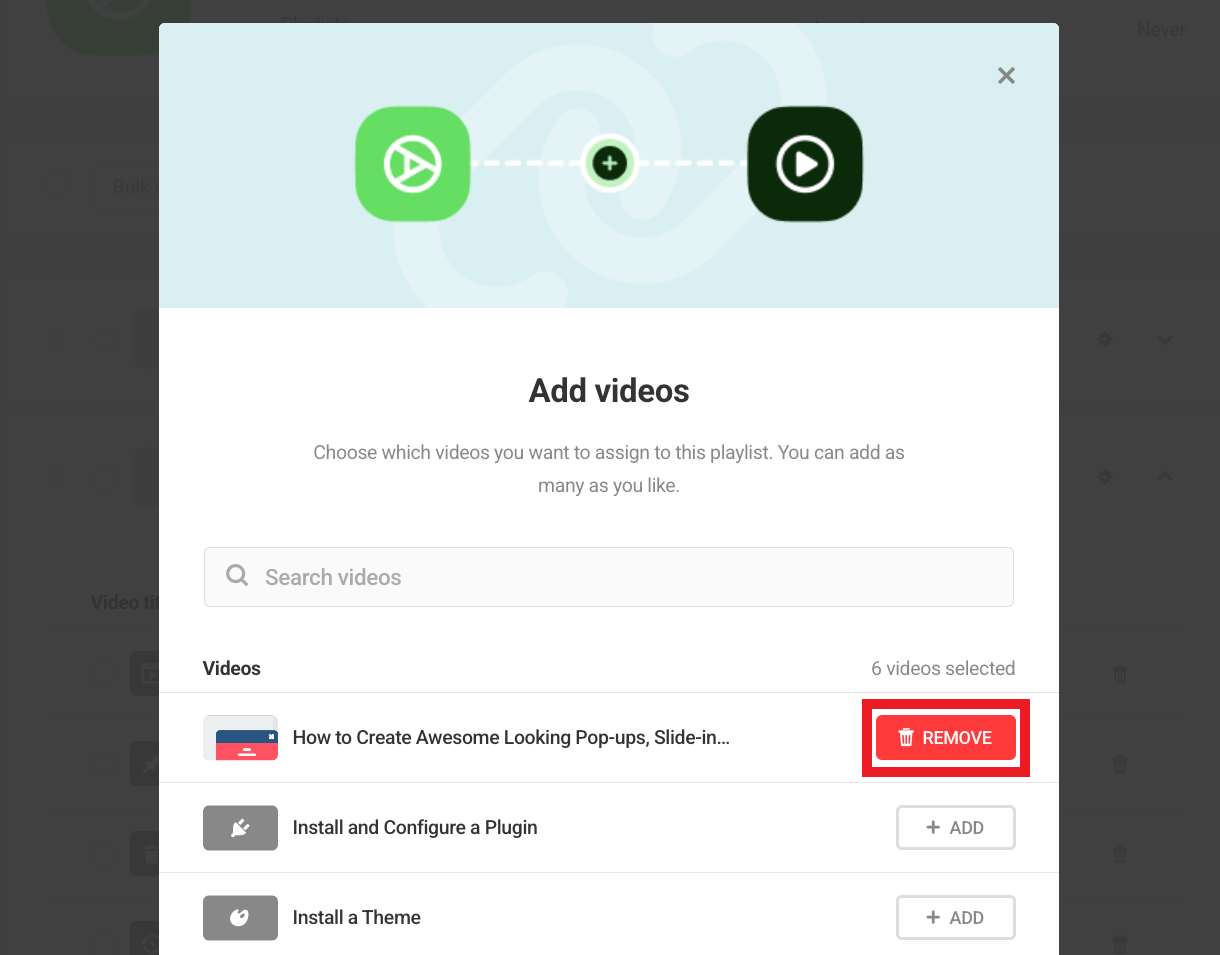Select the Videos section header
This screenshot has height=955, width=1220.
pyautogui.click(x=231, y=668)
